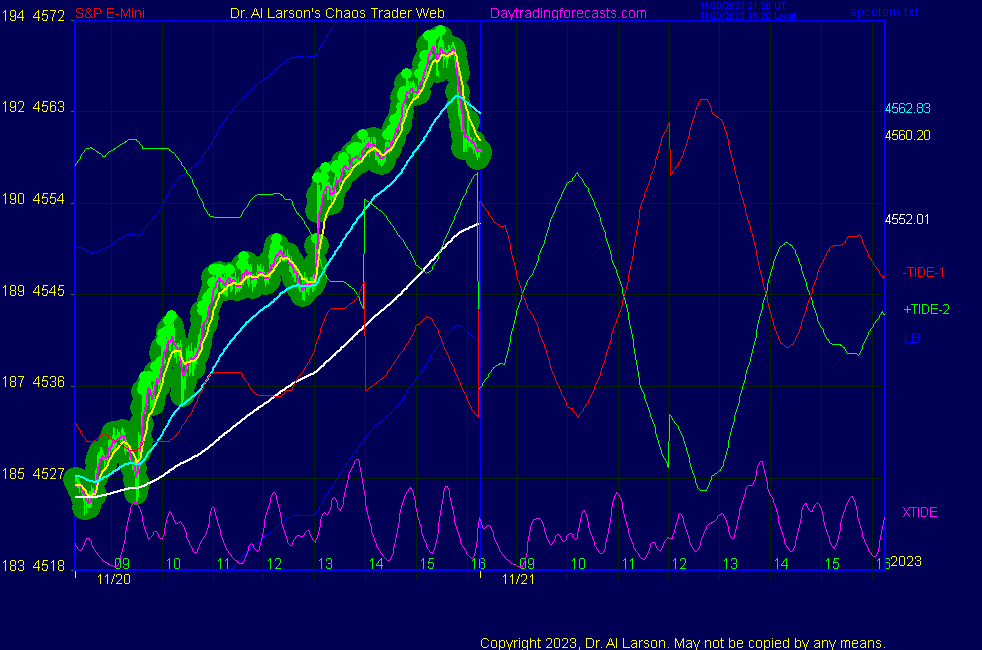Click hour 14 of the 11/21 session
The width and height of the screenshot is (982, 650).
(x=781, y=564)
